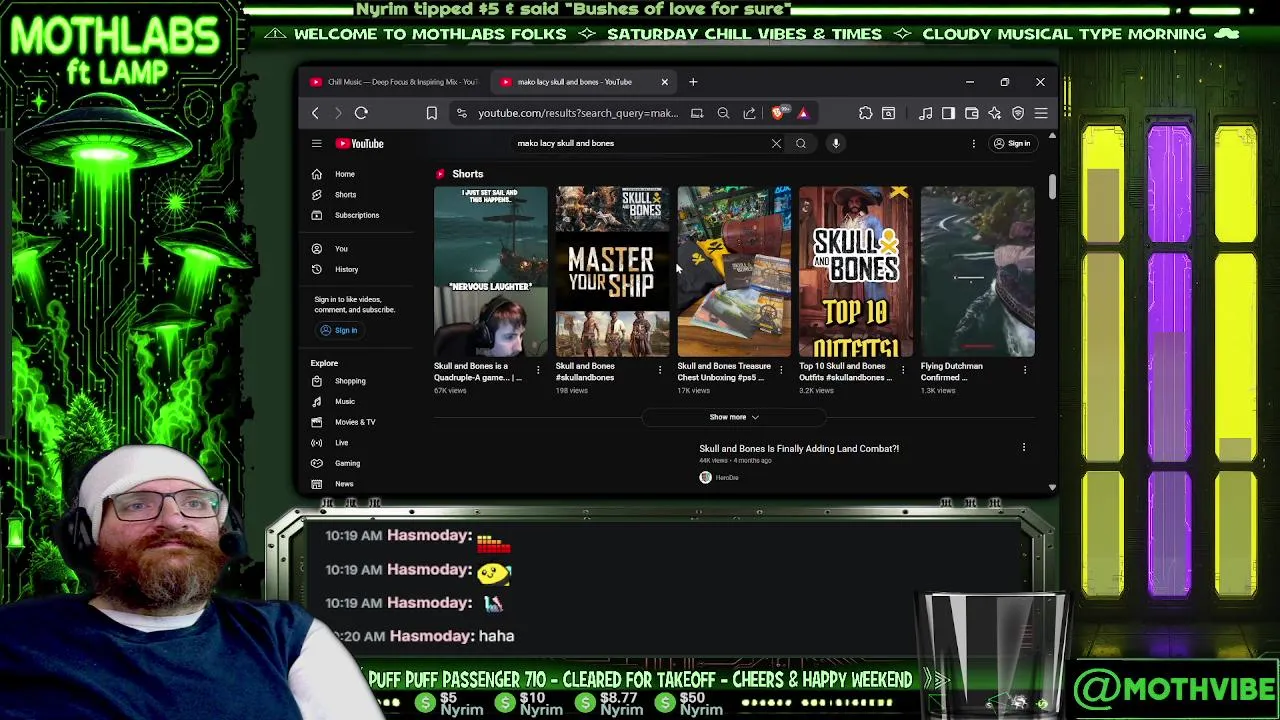Open a new browser tab with plus
Screen dimensions: 1280x720
coord(693,82)
